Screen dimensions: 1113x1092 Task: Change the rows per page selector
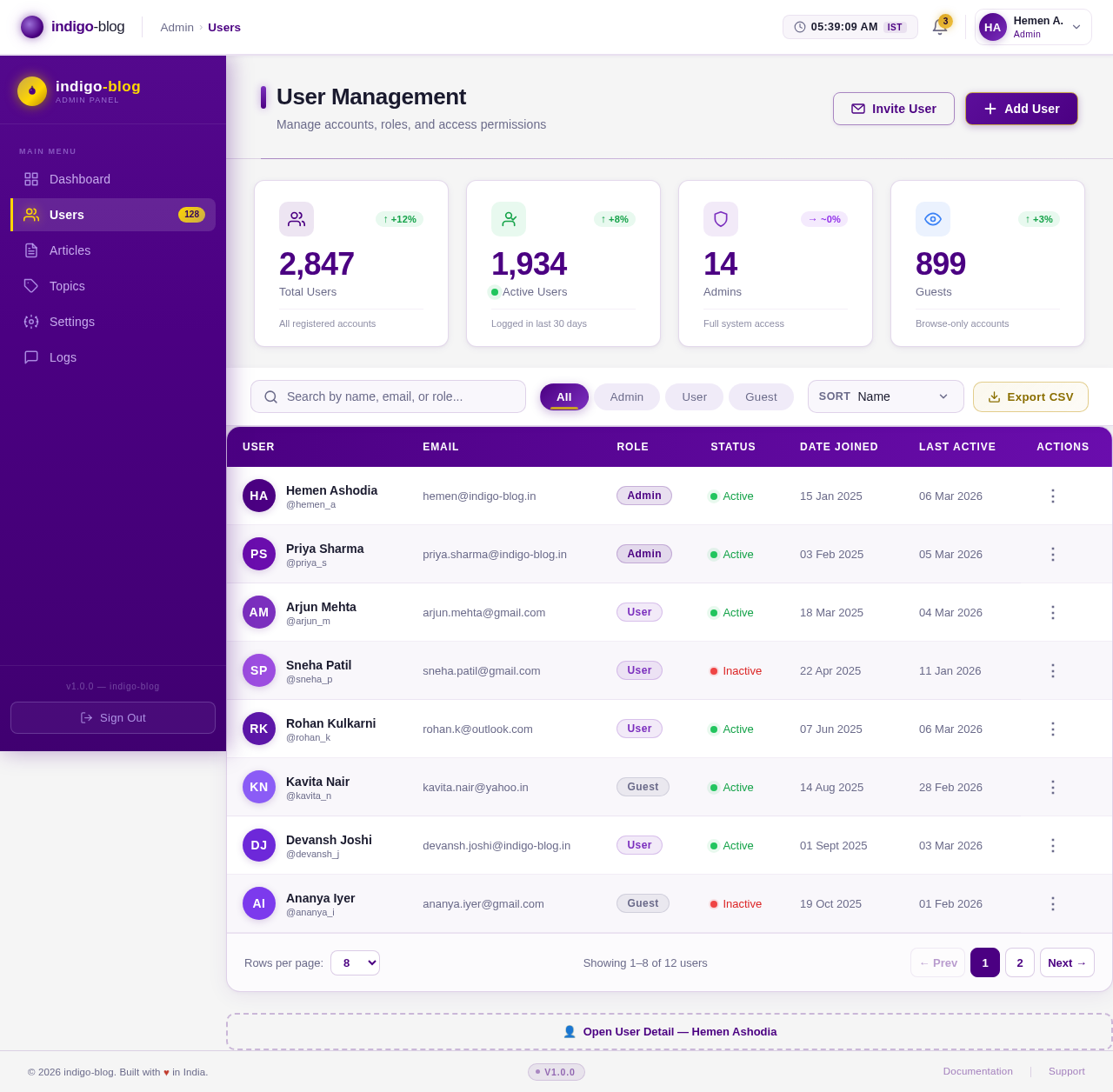click(x=355, y=962)
